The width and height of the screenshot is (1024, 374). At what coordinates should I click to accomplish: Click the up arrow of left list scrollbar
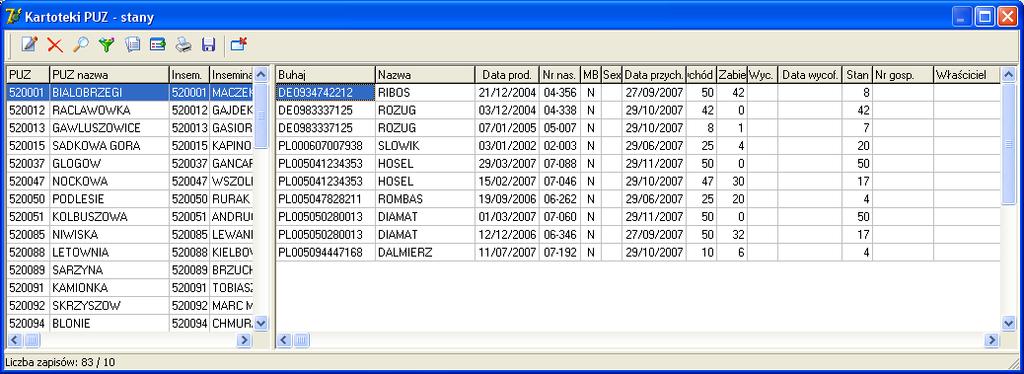(261, 74)
